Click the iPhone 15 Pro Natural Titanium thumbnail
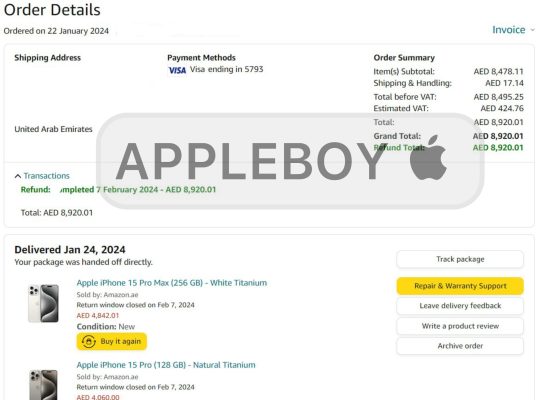Screen dimensions: 538x400 tap(43, 385)
